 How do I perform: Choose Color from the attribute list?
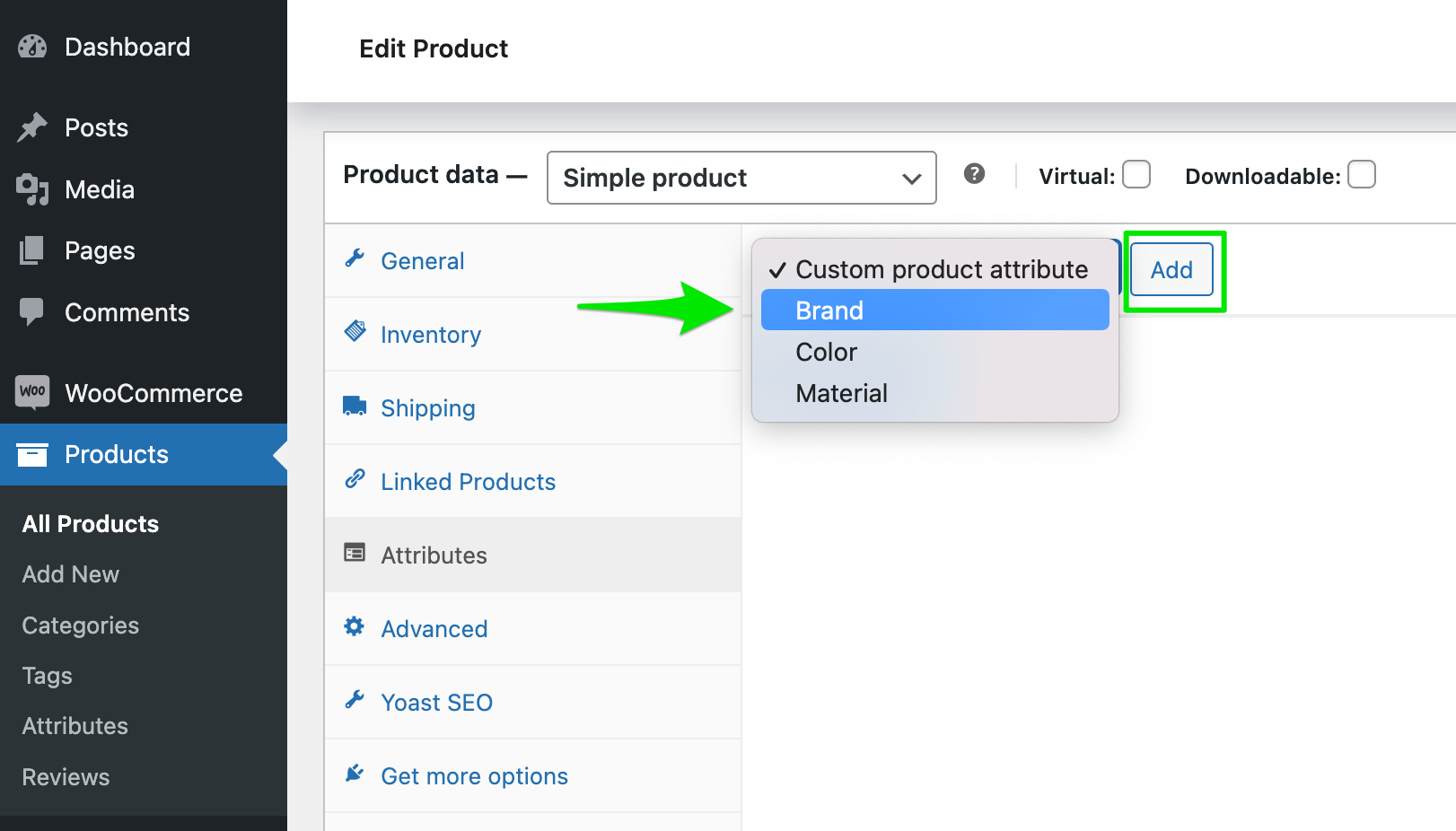tap(825, 351)
